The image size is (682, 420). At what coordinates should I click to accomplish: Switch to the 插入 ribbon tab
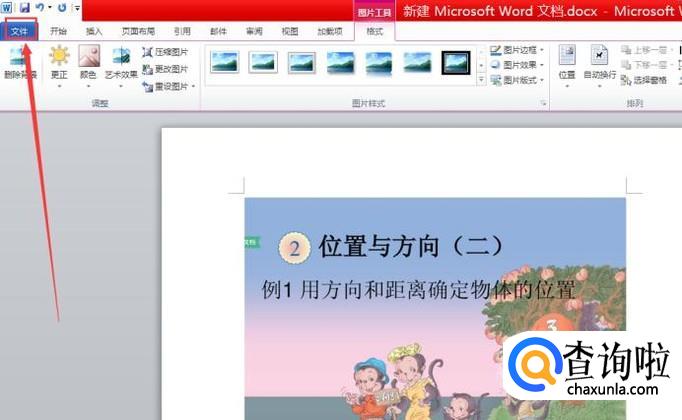[94, 31]
